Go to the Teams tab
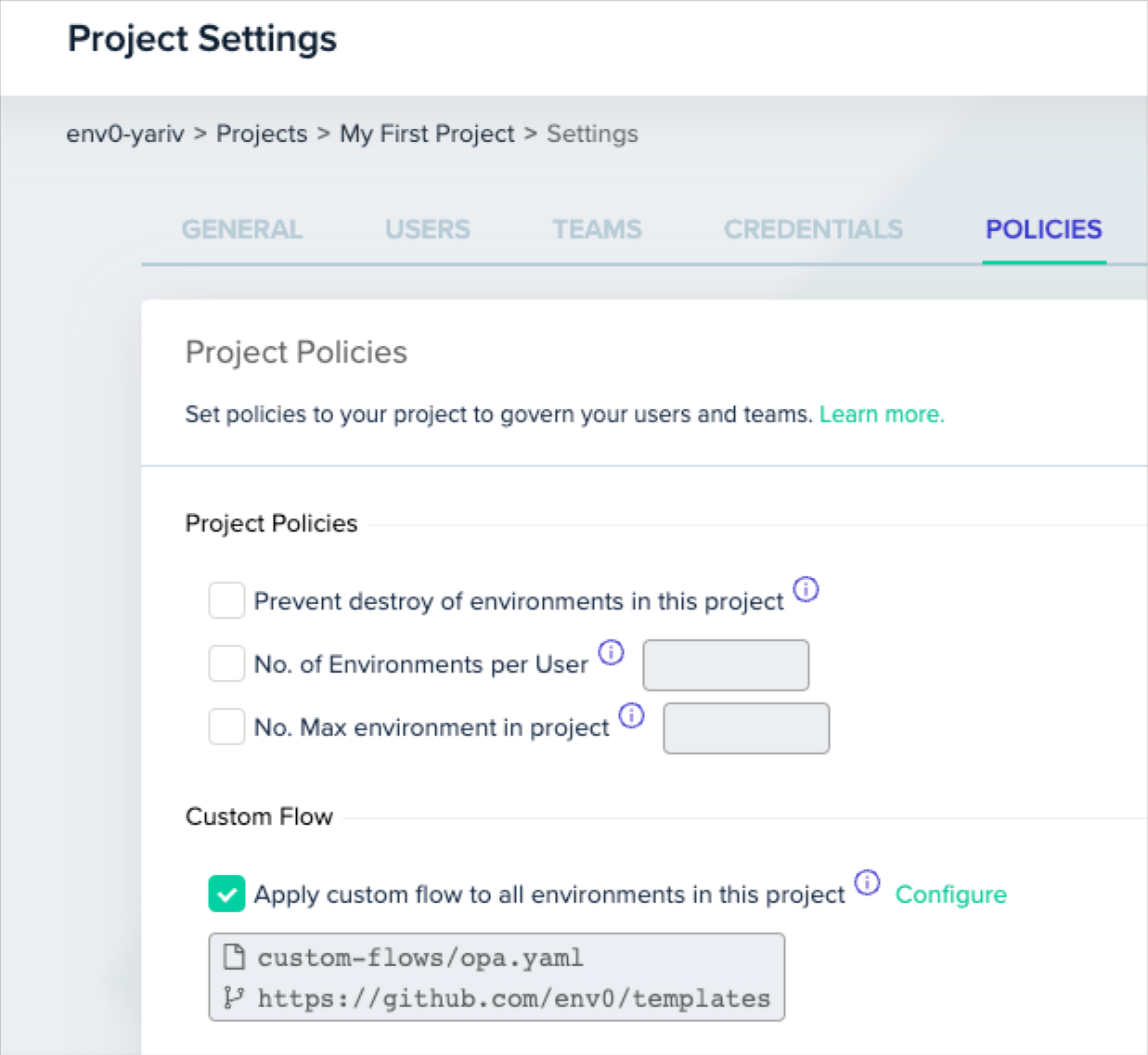This screenshot has height=1055, width=1148. point(597,229)
